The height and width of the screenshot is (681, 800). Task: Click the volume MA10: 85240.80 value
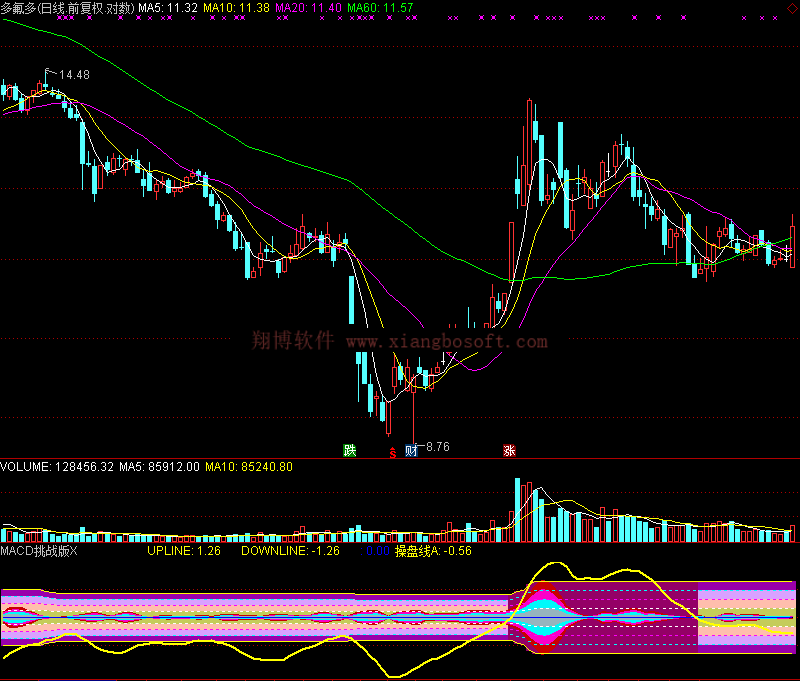pos(249,467)
